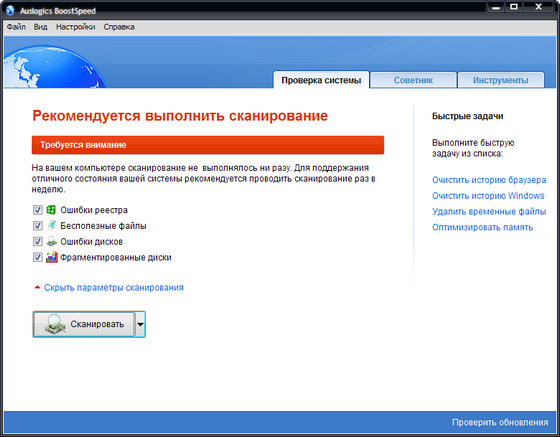
Task: Minimize the BoostSpeed window
Action: point(496,7)
